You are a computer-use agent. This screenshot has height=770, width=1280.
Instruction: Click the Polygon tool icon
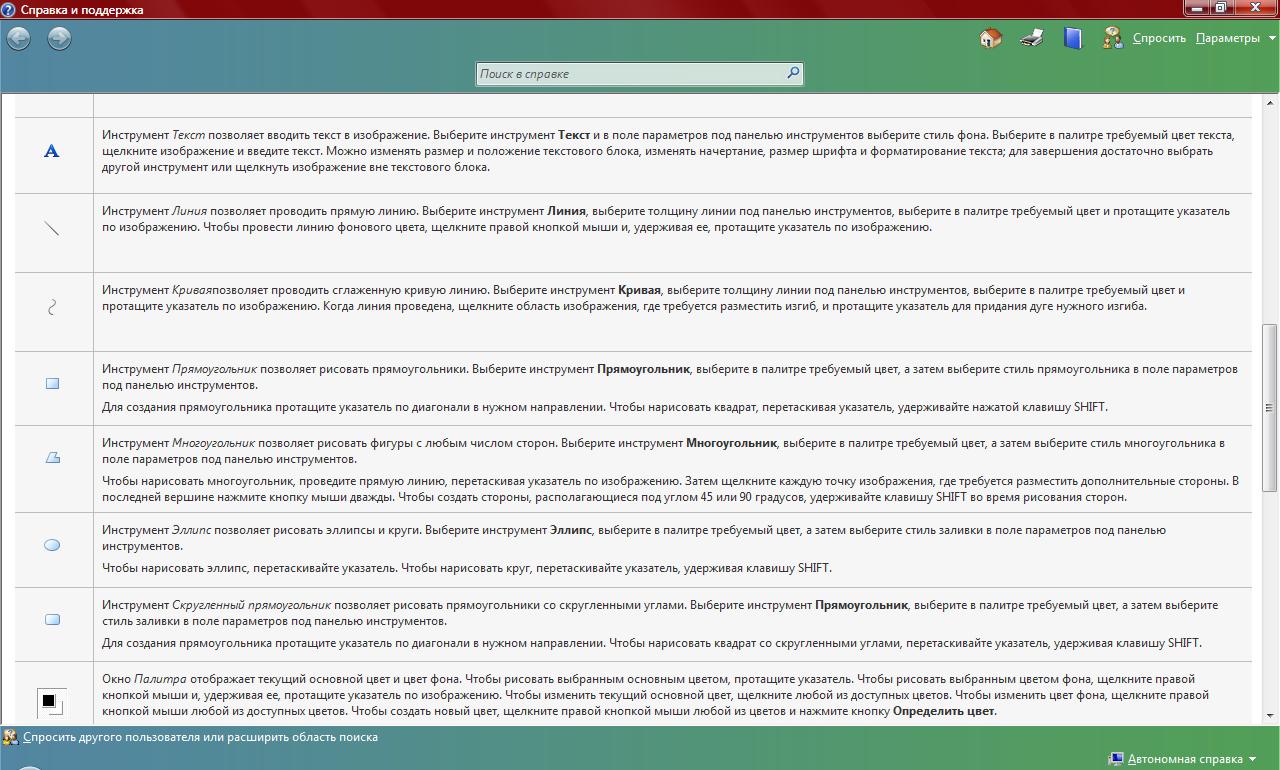[52, 457]
